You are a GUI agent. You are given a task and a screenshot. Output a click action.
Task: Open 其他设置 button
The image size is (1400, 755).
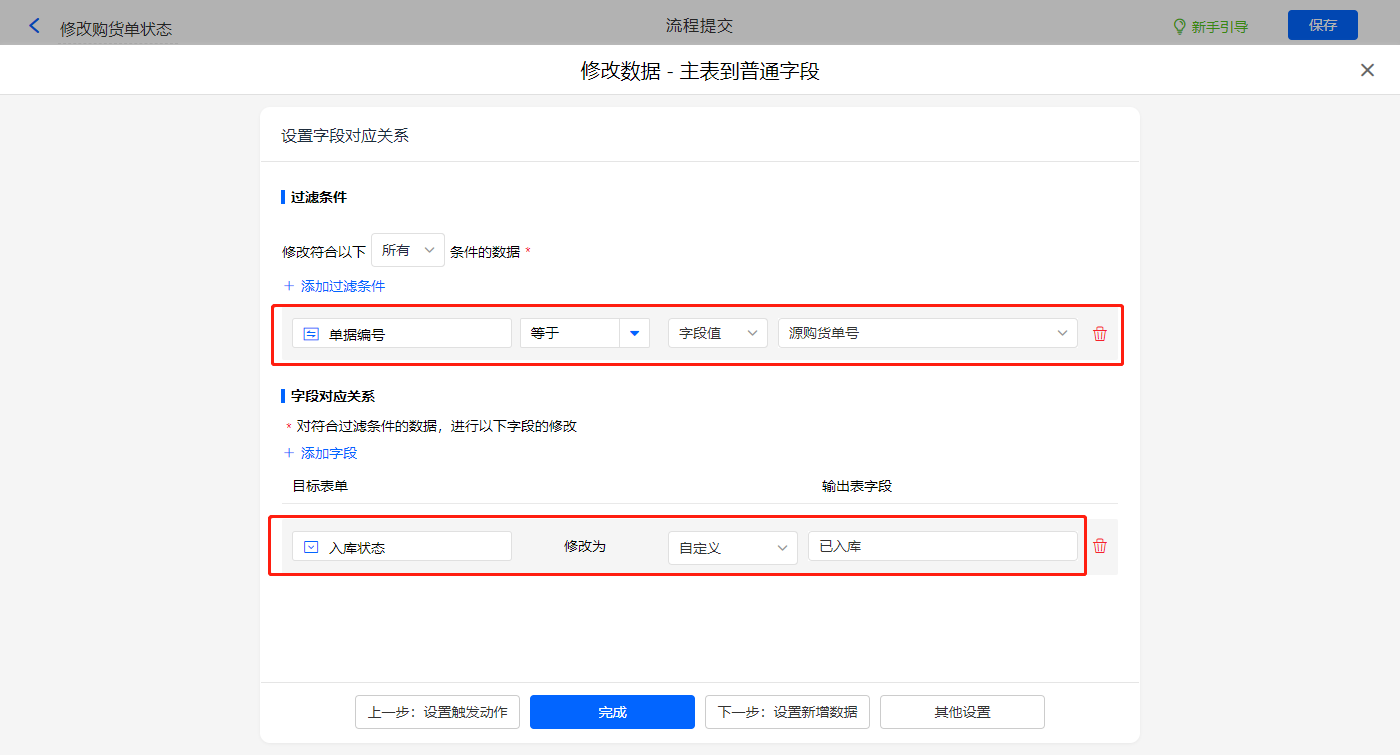[x=962, y=712]
